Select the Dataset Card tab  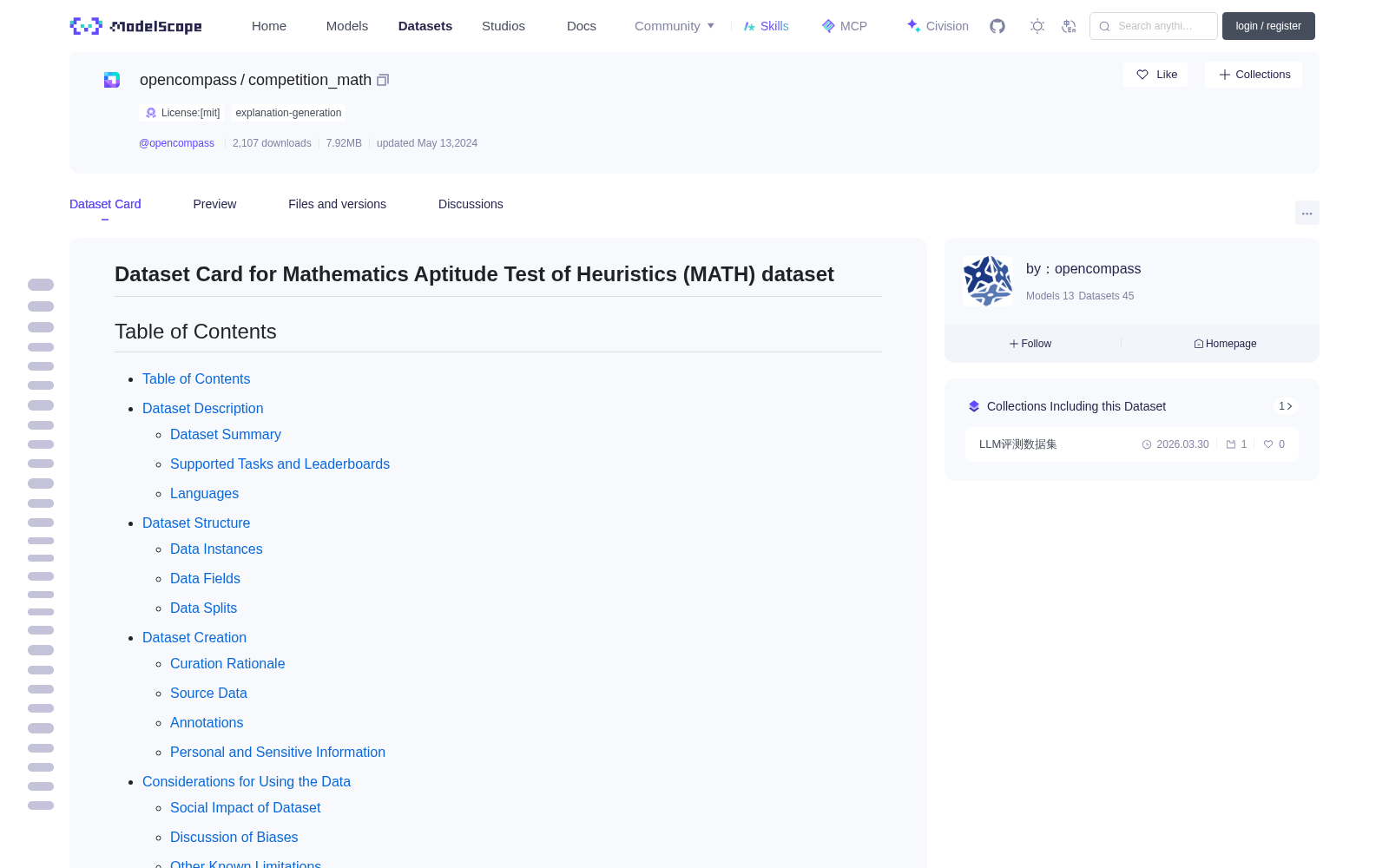(105, 204)
